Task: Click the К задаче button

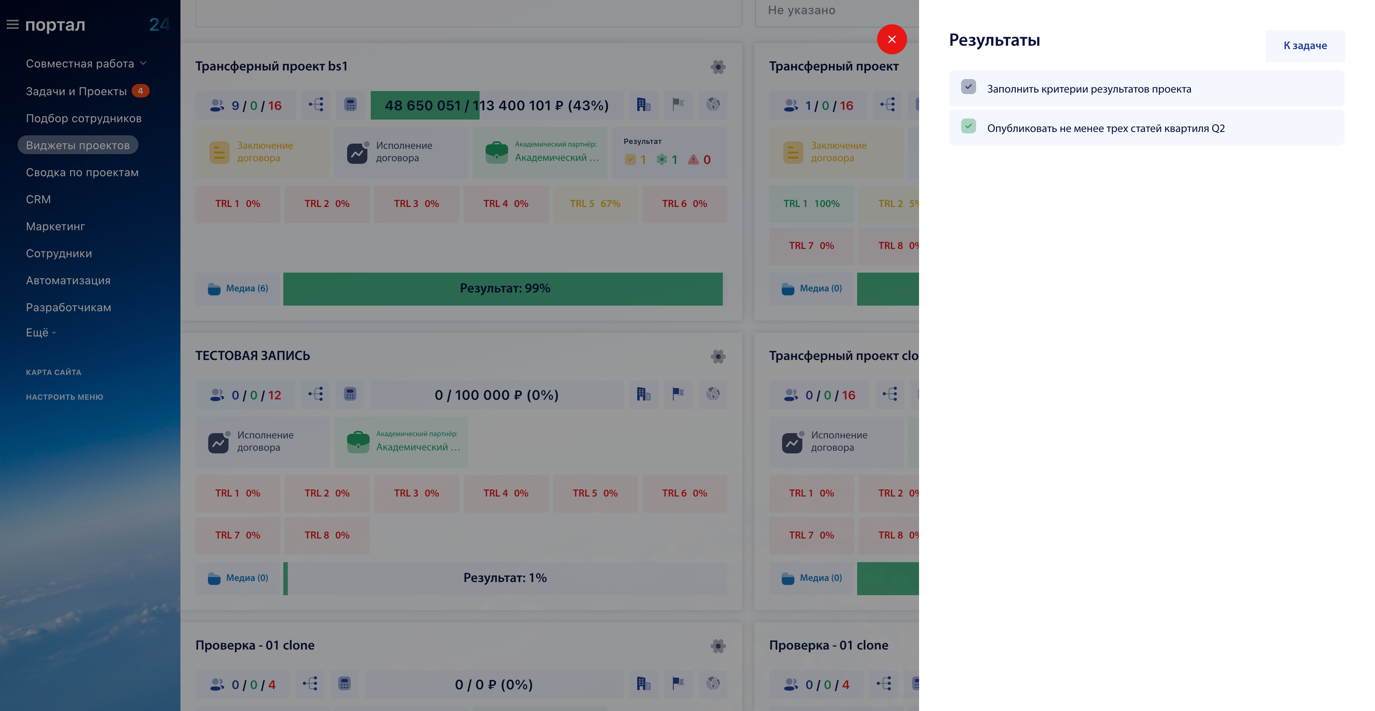Action: (1305, 46)
